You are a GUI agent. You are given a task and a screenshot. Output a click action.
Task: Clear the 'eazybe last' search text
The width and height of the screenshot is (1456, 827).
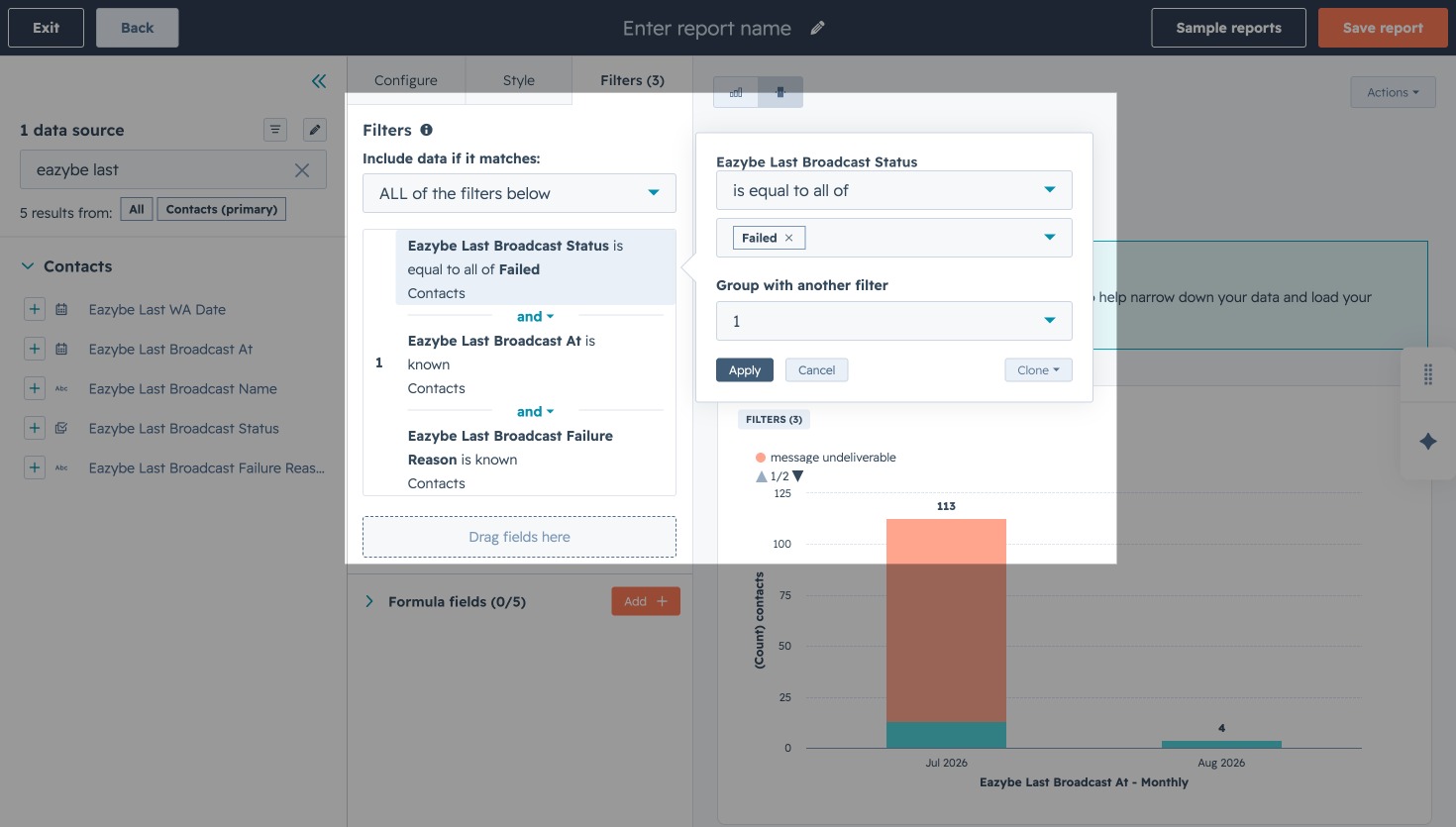pyautogui.click(x=302, y=170)
